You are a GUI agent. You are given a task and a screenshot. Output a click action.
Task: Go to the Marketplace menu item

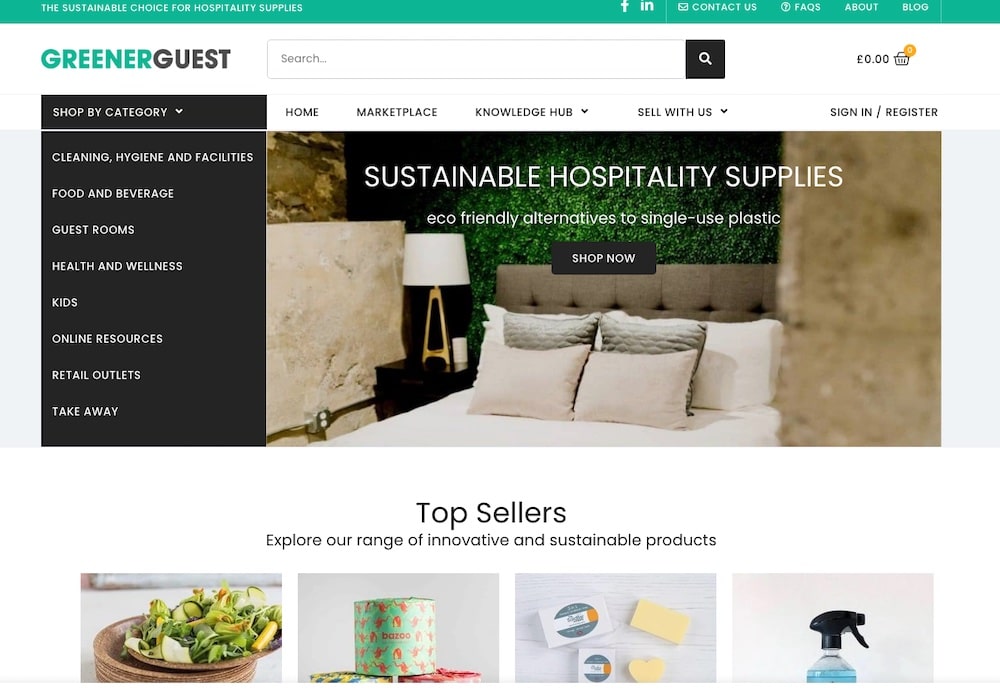pos(397,112)
